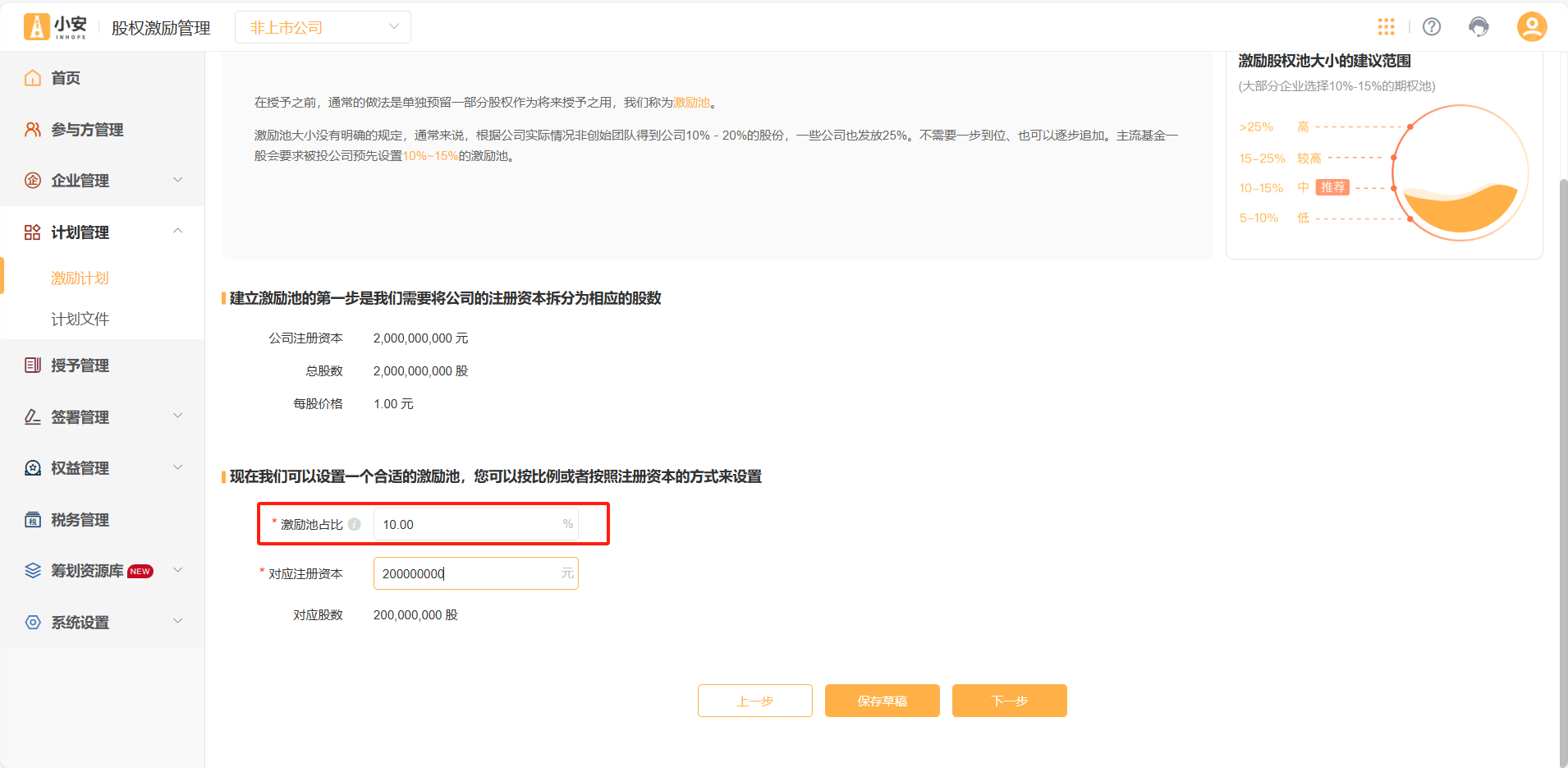Click the 推荐 tag in the chart
The height and width of the screenshot is (768, 1568).
point(1332,187)
